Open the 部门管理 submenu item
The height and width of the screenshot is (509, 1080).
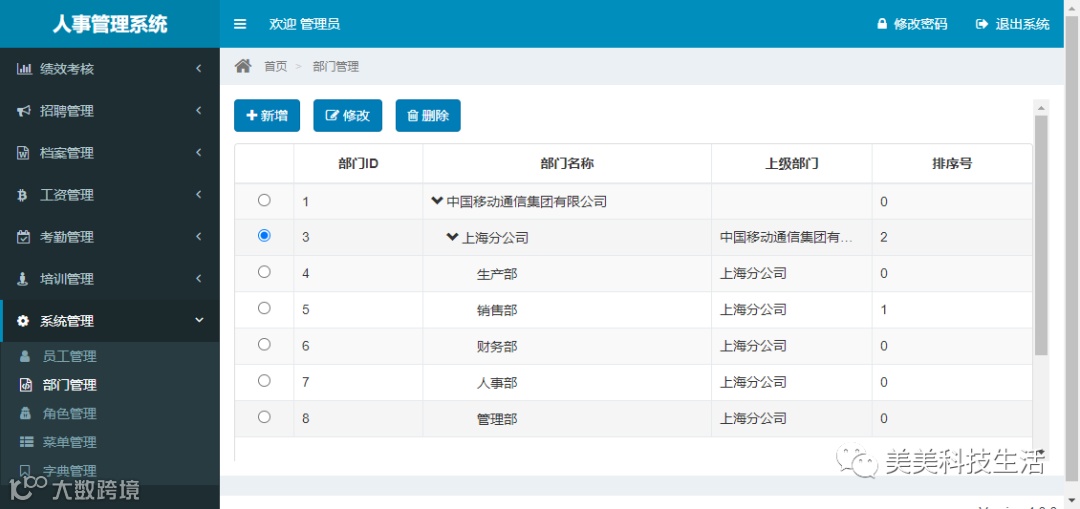point(70,385)
